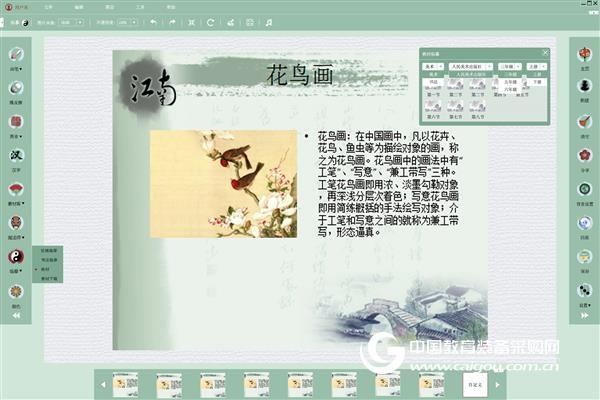The width and height of the screenshot is (600, 400).
Task: Open the last menu in the menu bar
Action: [171, 7]
